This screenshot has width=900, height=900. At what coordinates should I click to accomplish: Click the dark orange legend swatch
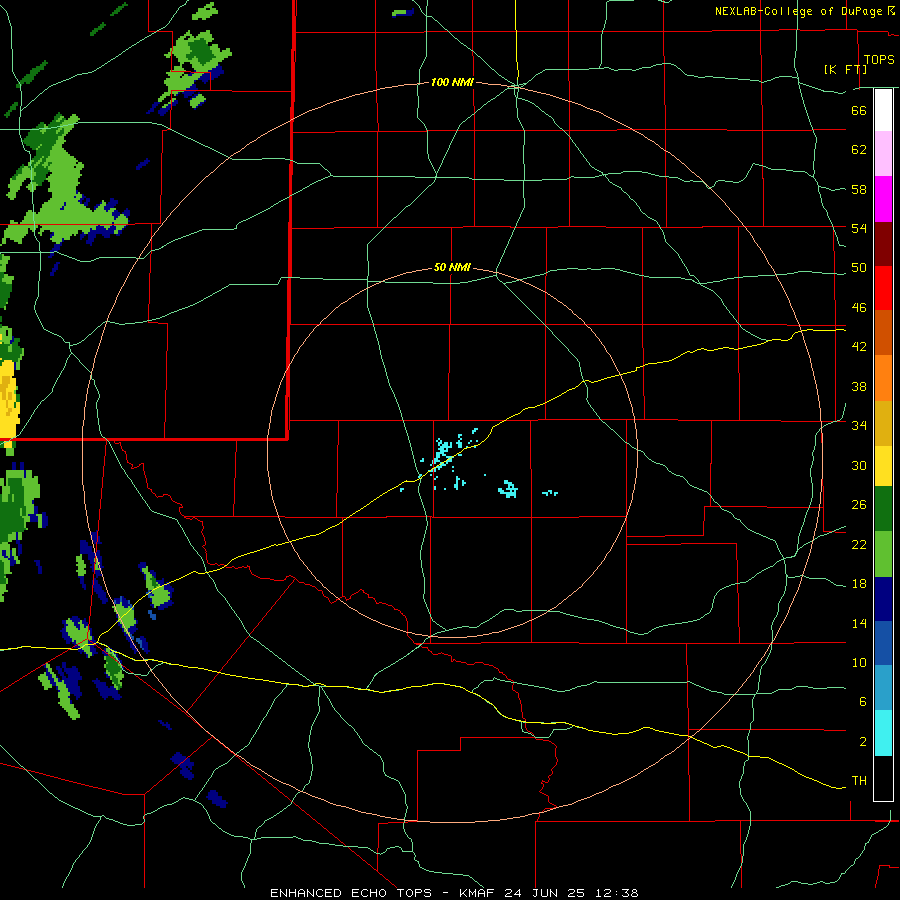click(x=883, y=333)
